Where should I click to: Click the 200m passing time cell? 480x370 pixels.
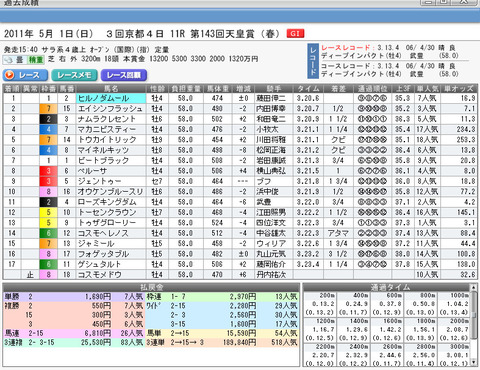pos(320,304)
